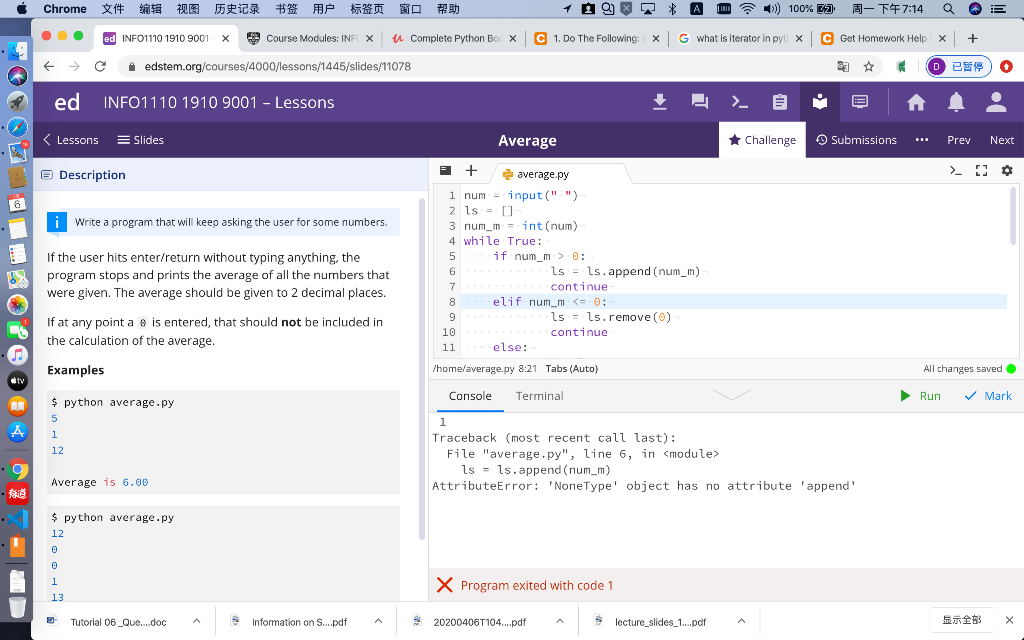This screenshot has height=640, width=1024.
Task: Click the edstem.org address bar
Action: (480, 66)
